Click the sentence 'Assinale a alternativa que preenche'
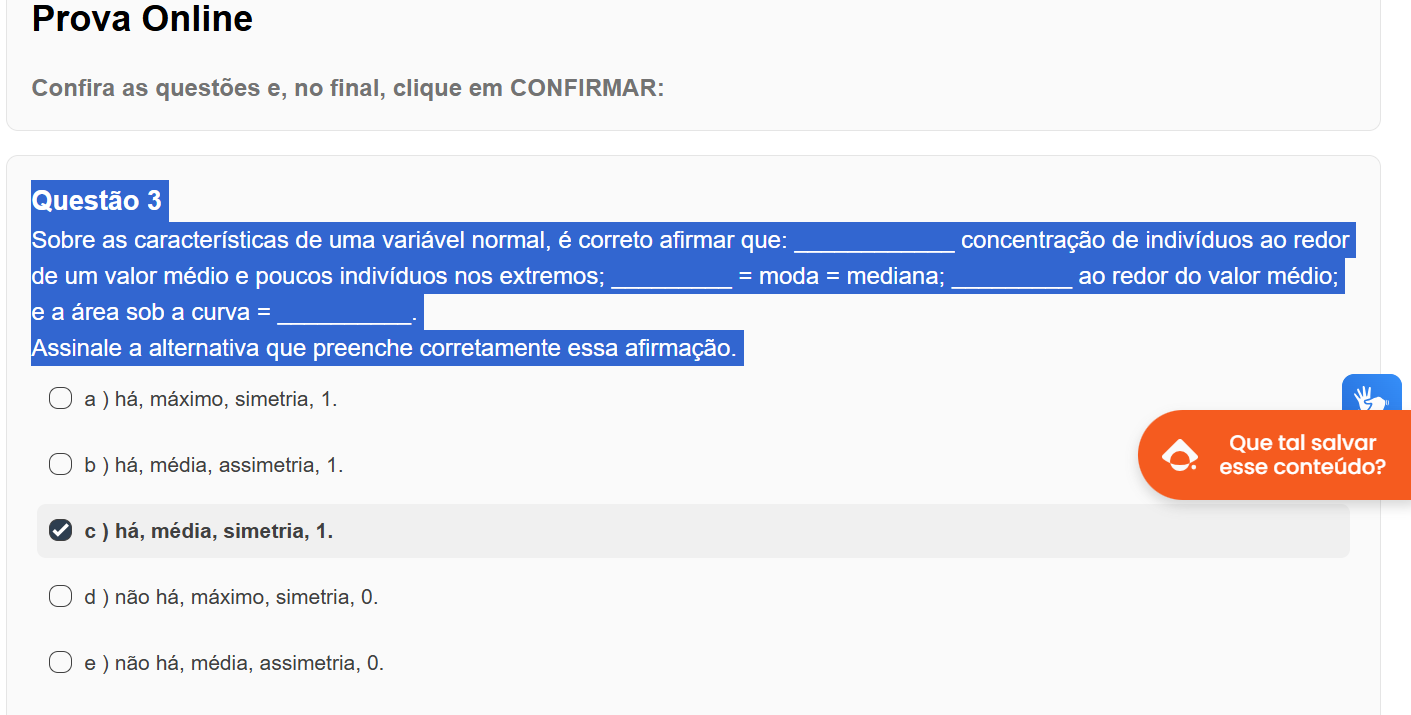This screenshot has height=715, width=1411. click(x=384, y=349)
